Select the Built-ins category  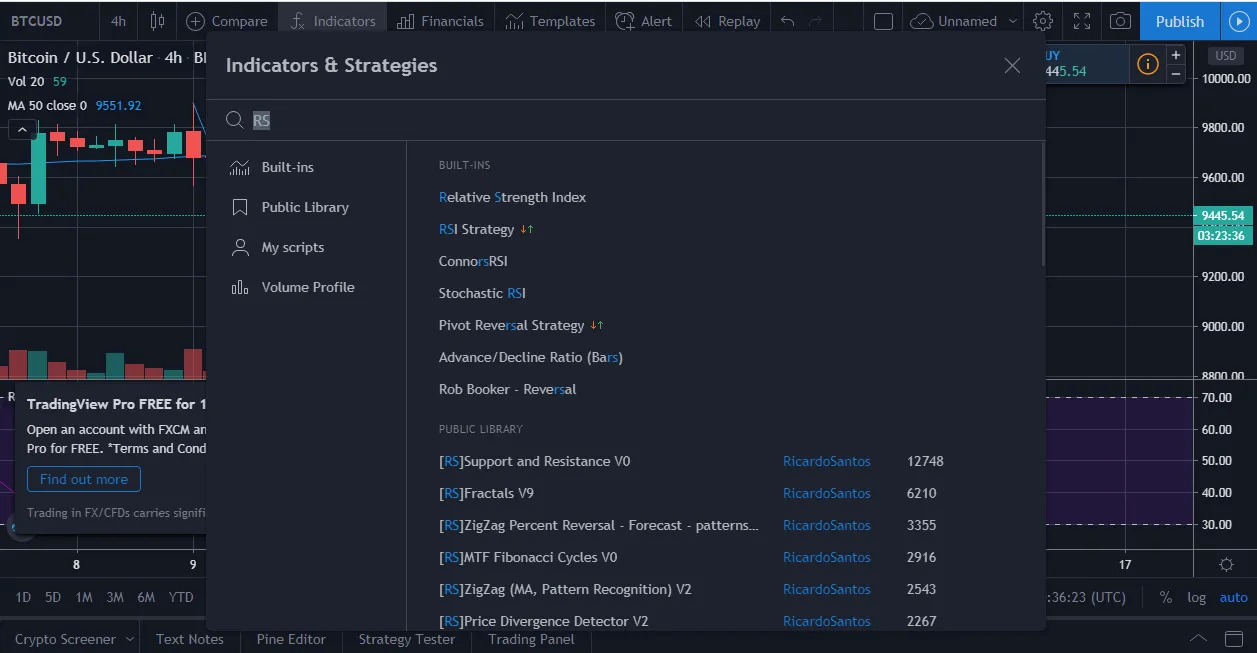[306, 167]
